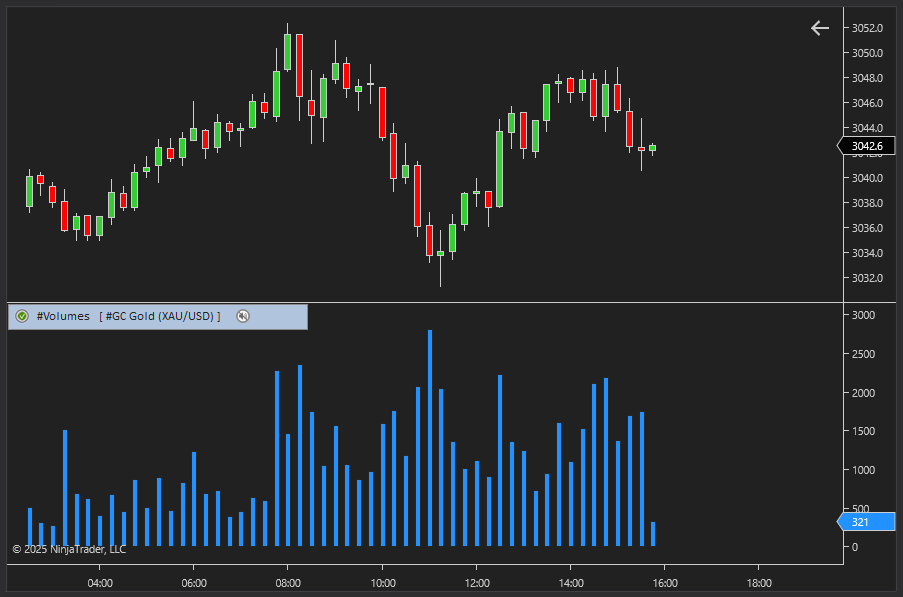Screen dimensions: 903x597
Task: Click the 3000 label on volume axis
Action: point(862,315)
